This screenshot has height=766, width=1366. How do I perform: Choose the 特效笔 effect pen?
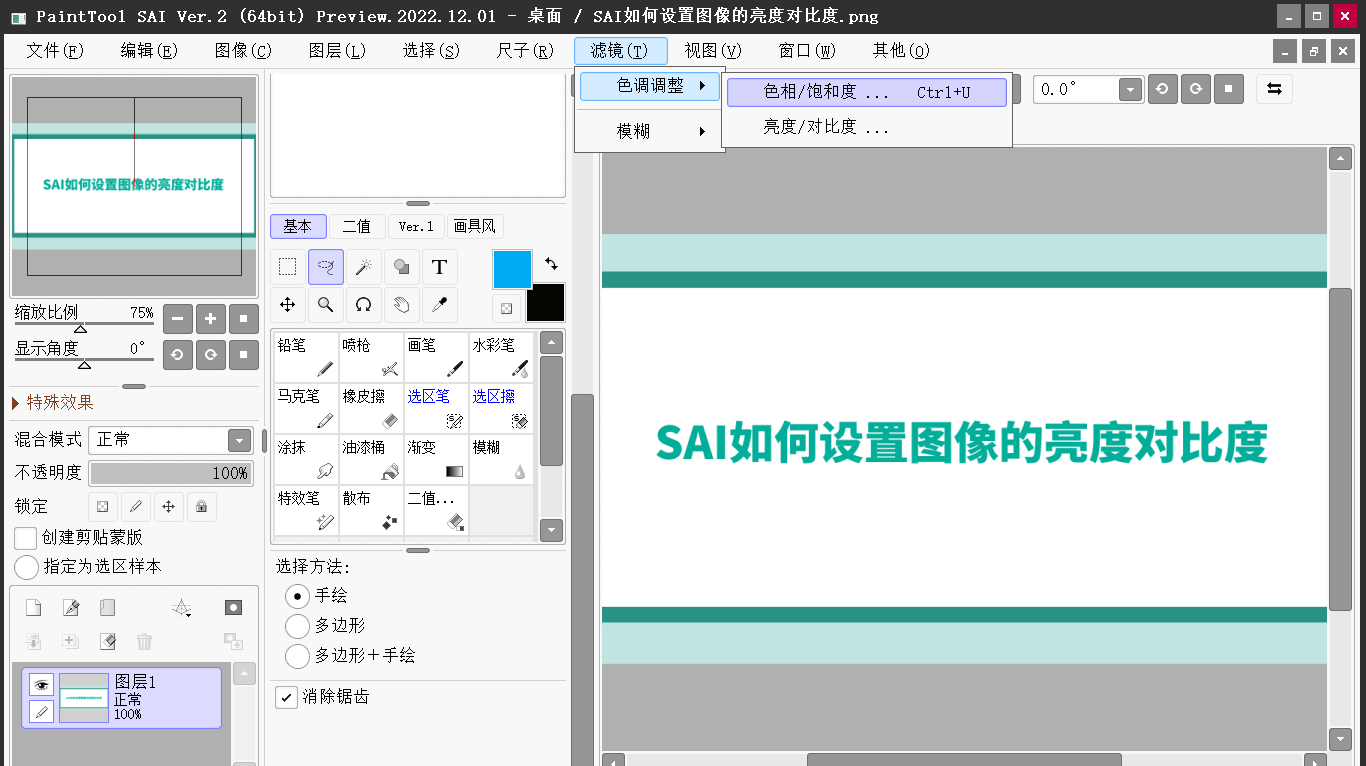tap(306, 510)
